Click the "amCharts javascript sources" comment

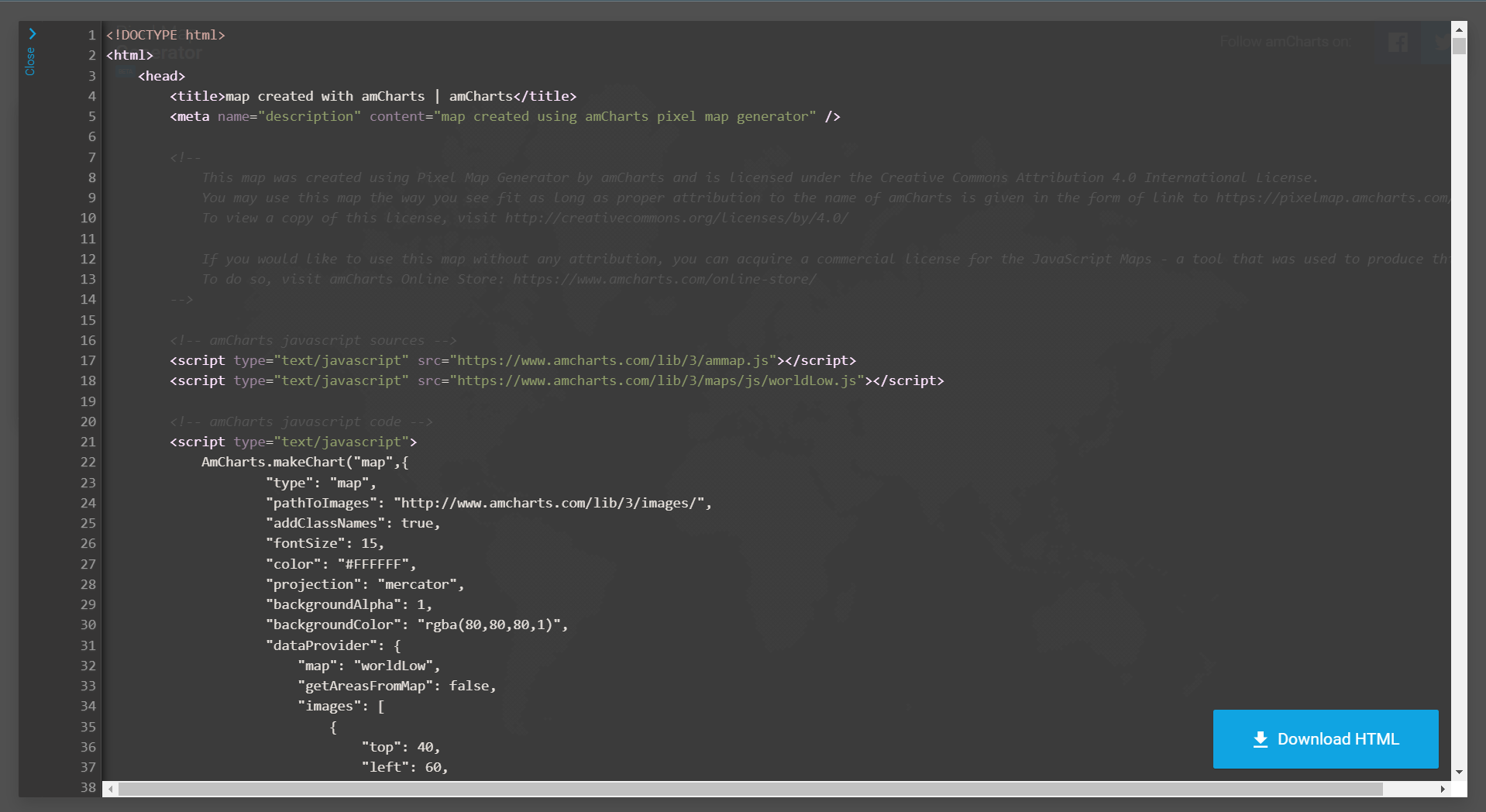click(313, 340)
